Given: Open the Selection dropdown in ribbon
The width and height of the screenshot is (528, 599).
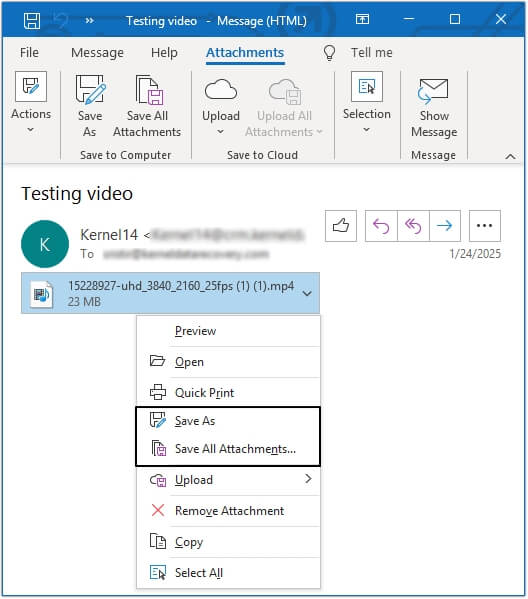Looking at the screenshot, I should tap(367, 102).
